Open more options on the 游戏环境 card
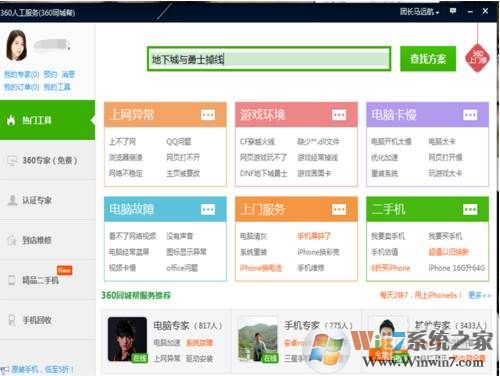 (x=339, y=115)
